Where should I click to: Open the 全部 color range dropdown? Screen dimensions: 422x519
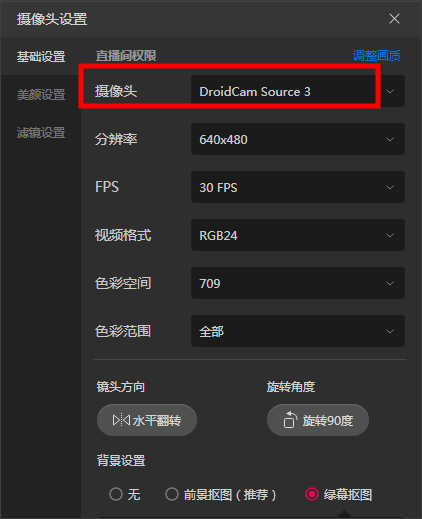pyautogui.click(x=298, y=331)
